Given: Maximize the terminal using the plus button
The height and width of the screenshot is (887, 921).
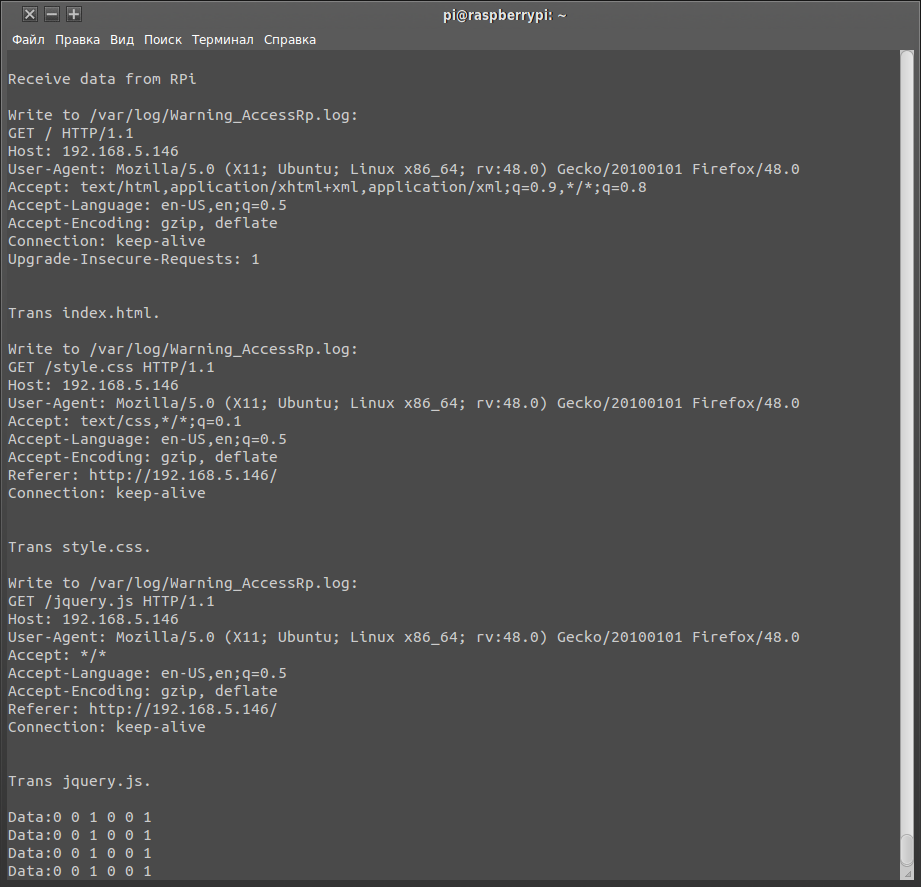Looking at the screenshot, I should pyautogui.click(x=74, y=14).
